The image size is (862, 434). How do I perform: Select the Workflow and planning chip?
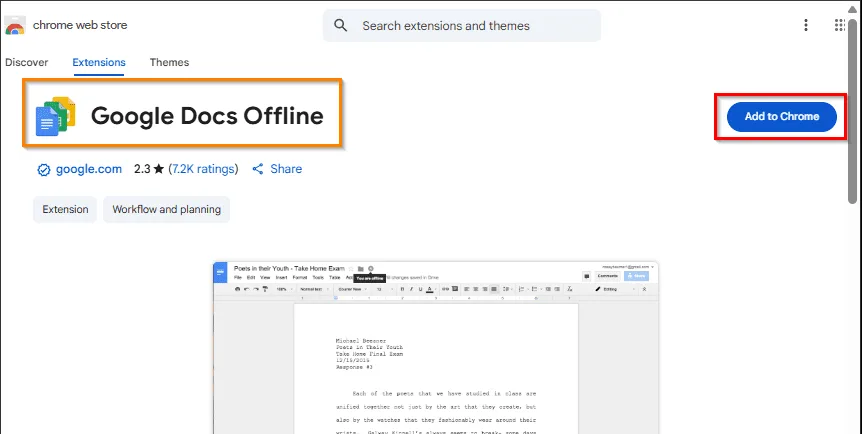tap(167, 210)
